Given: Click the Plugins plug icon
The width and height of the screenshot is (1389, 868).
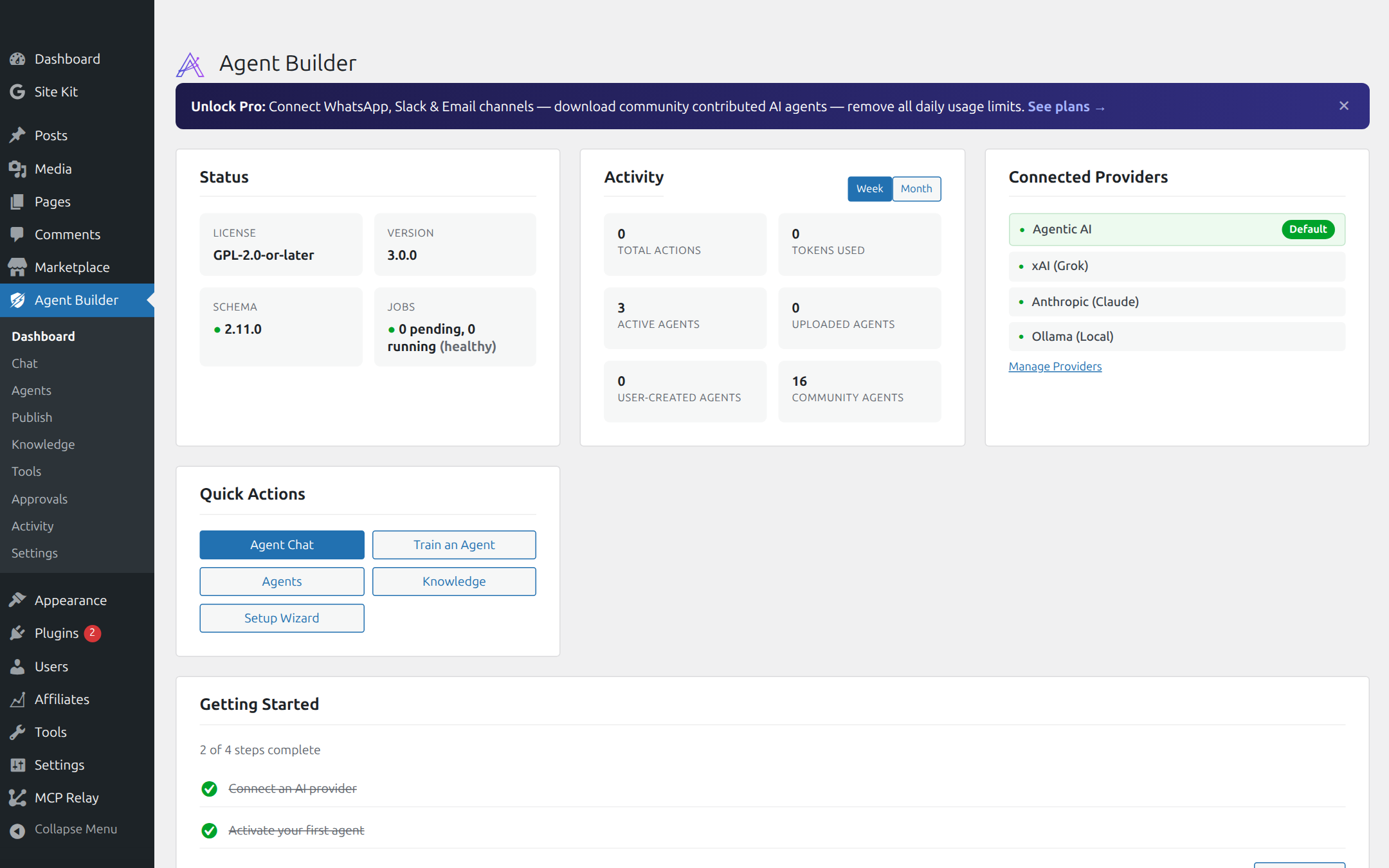Looking at the screenshot, I should 17,633.
